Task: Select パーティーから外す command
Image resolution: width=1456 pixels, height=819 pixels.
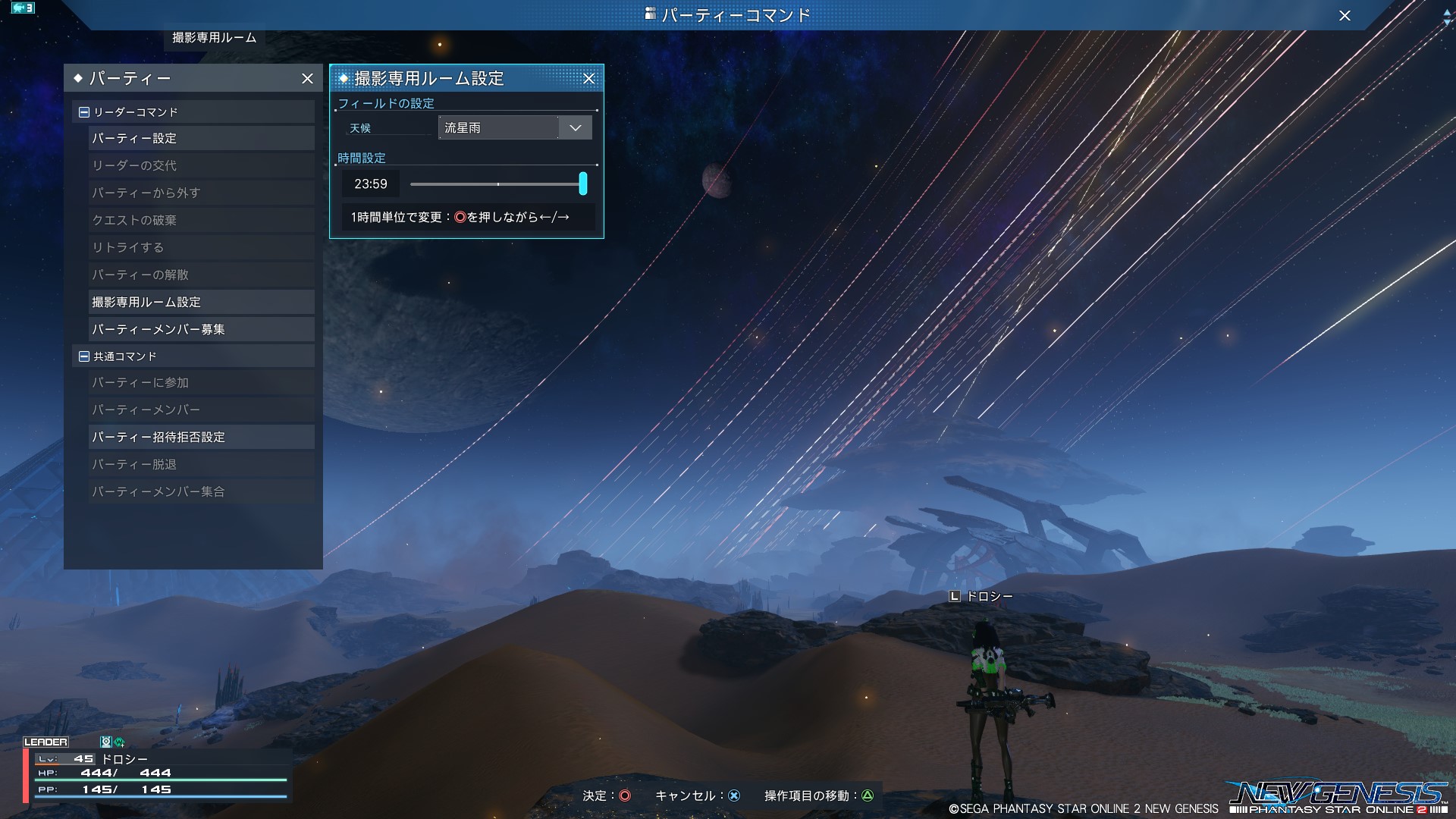Action: point(201,193)
